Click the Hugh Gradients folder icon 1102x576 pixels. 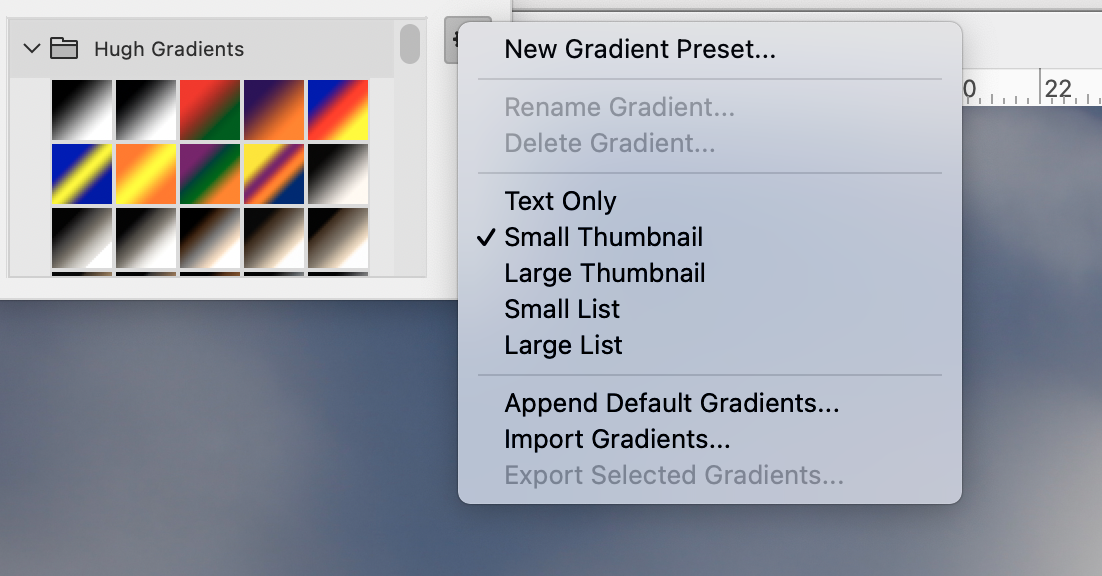tap(62, 47)
